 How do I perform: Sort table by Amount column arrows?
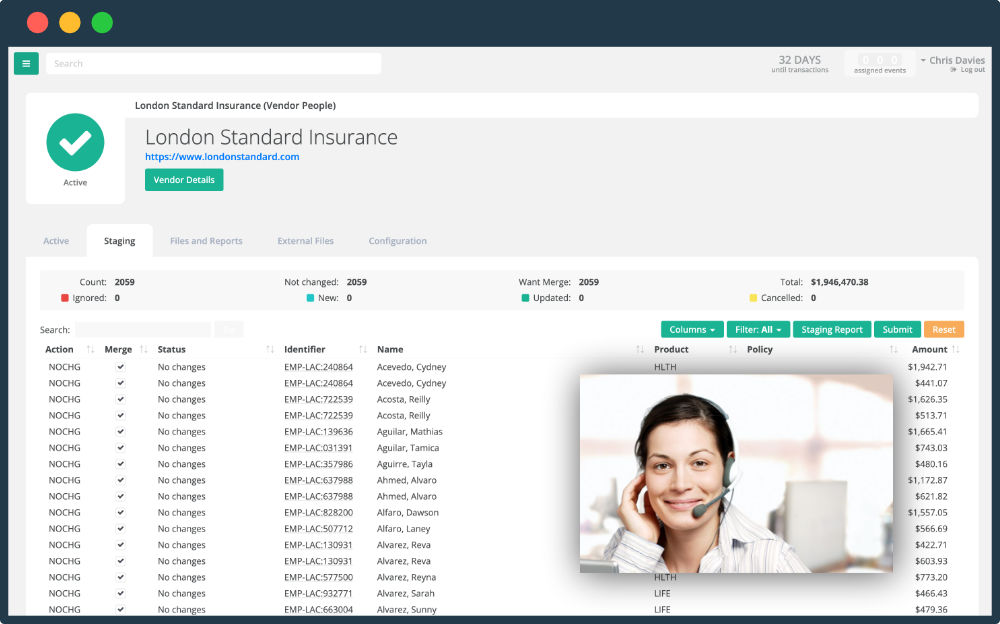[955, 350]
